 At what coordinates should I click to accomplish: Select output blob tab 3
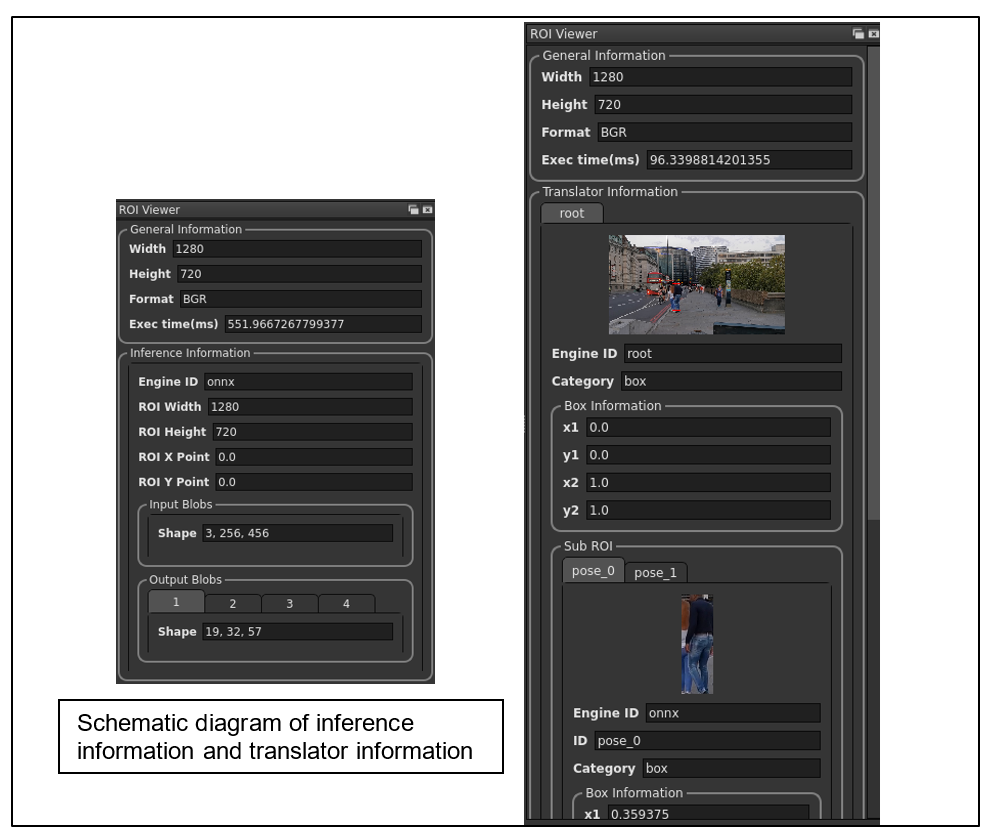pos(289,603)
